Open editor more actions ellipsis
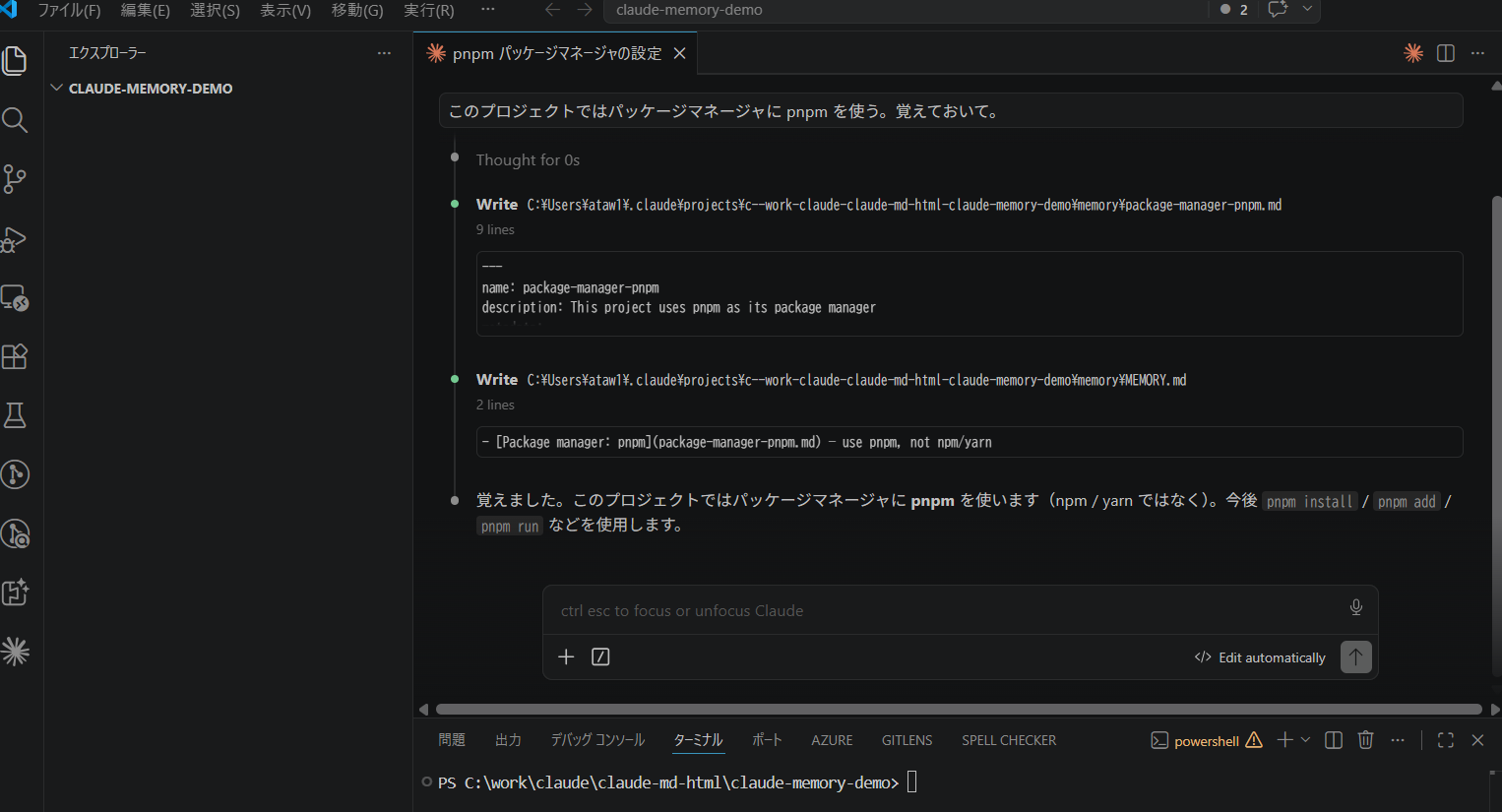 point(1477,53)
